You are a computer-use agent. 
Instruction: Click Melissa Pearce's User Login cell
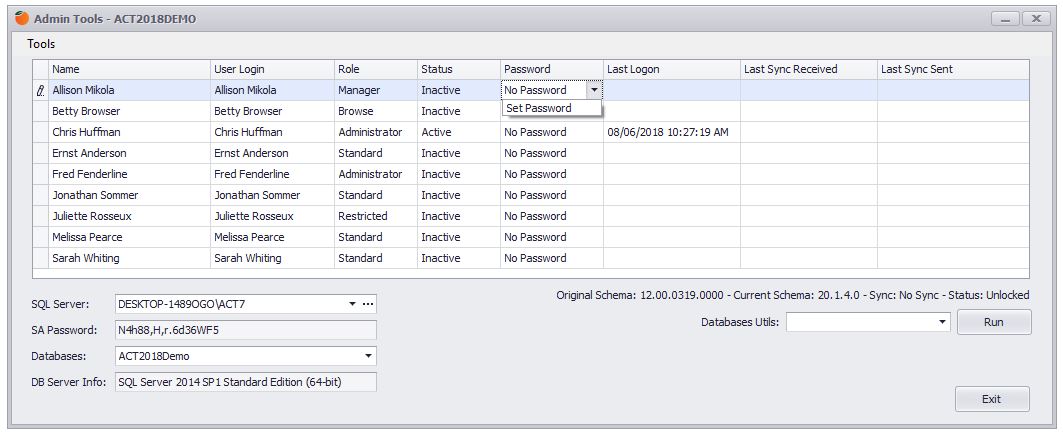[273, 237]
